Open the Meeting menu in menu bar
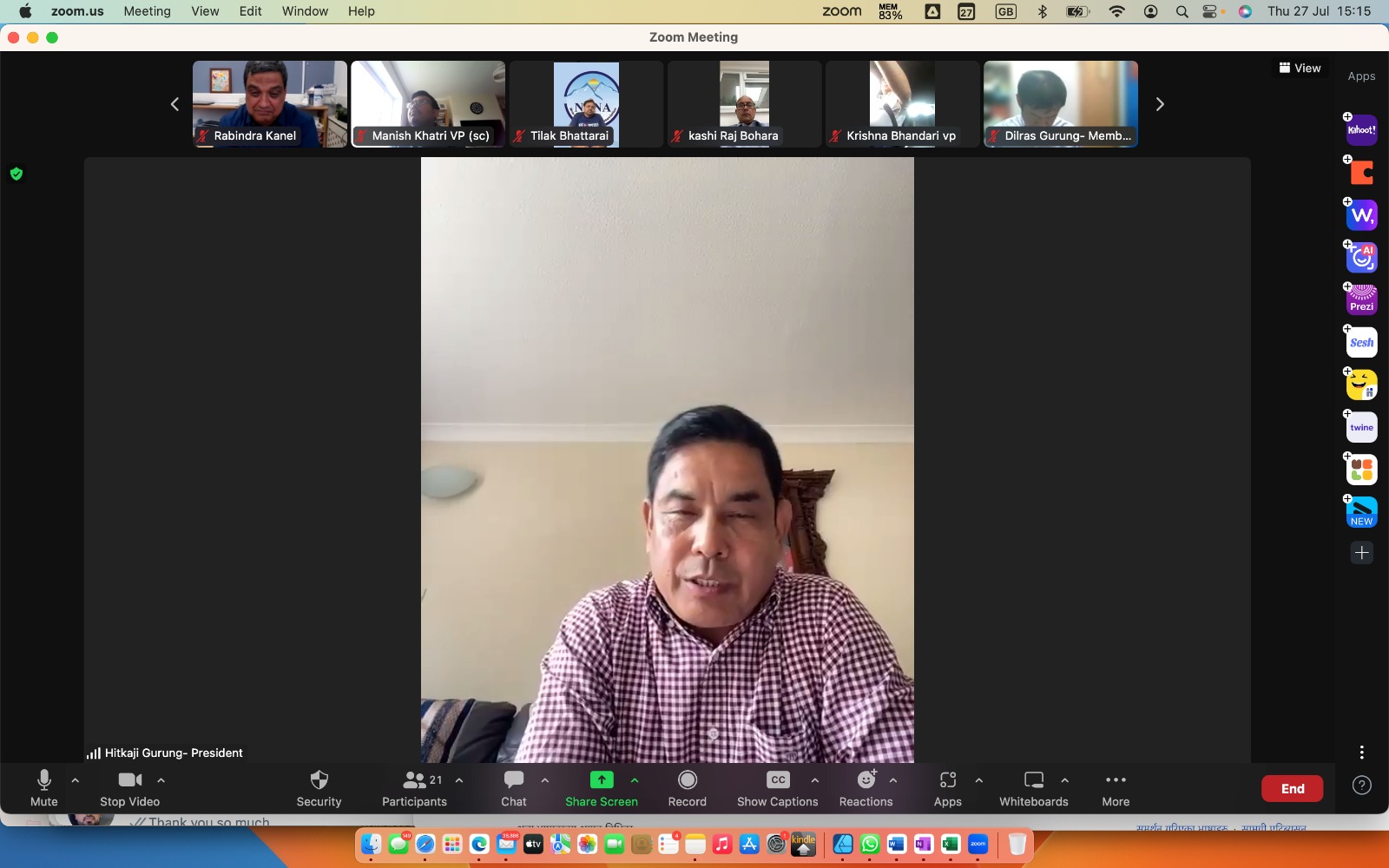 click(147, 11)
